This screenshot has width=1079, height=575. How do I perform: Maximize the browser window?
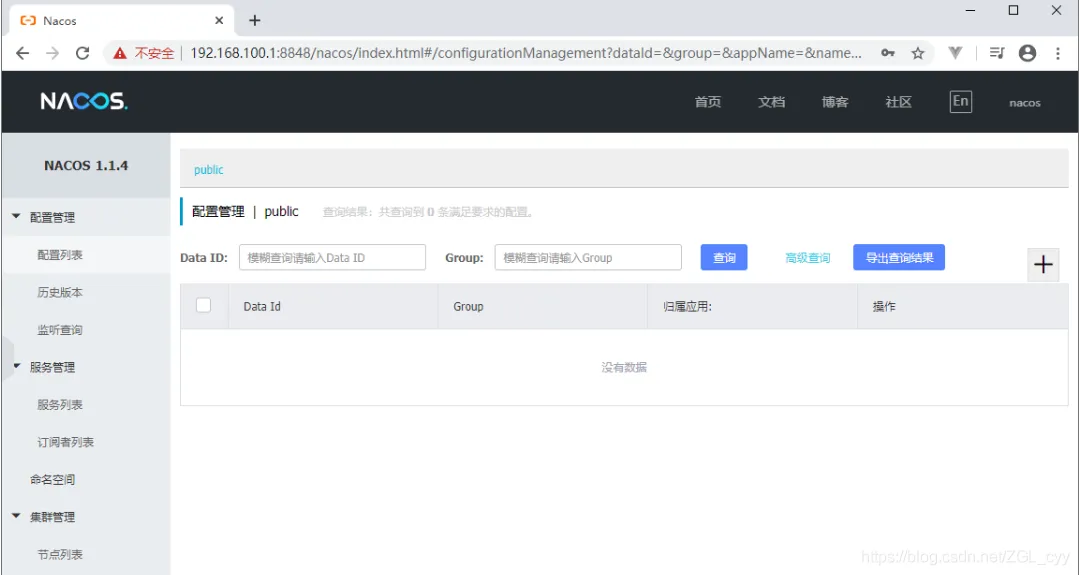(x=1013, y=10)
